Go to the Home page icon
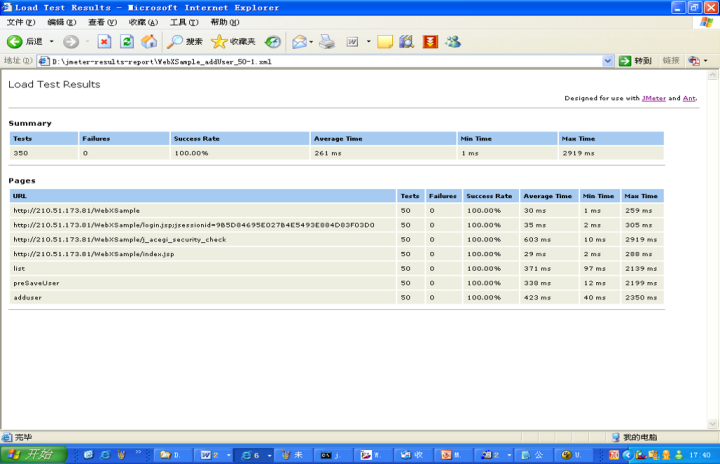This screenshot has width=720, height=464. pos(149,42)
